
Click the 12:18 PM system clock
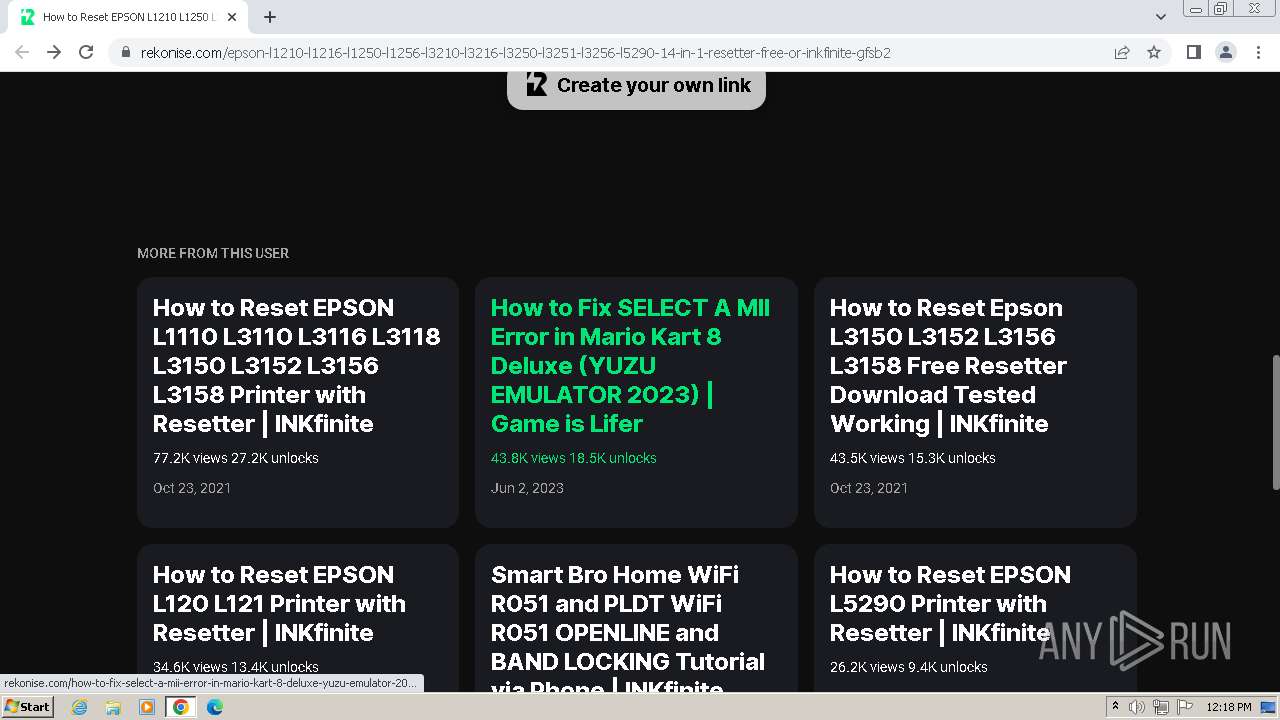[1229, 707]
